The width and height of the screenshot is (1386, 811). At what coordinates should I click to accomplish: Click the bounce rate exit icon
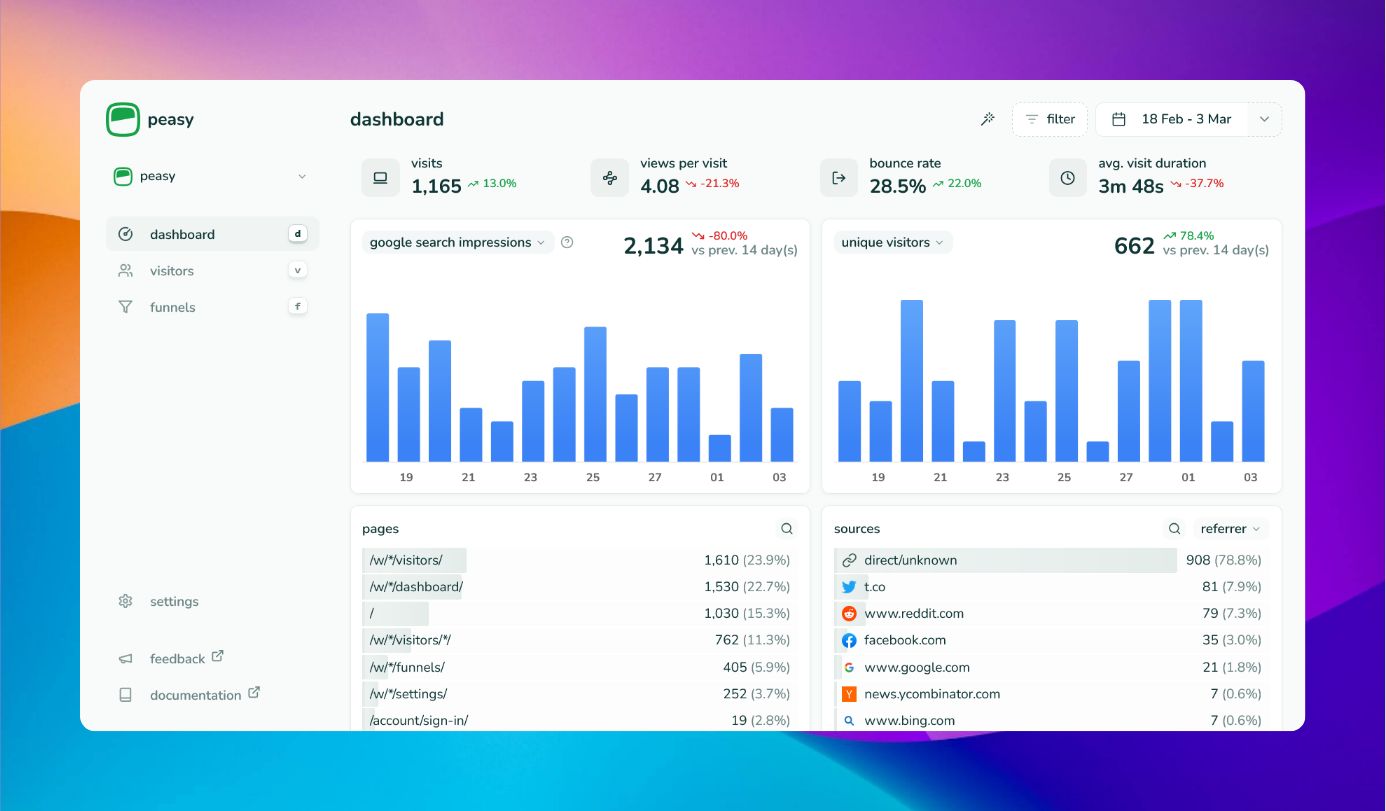839,178
